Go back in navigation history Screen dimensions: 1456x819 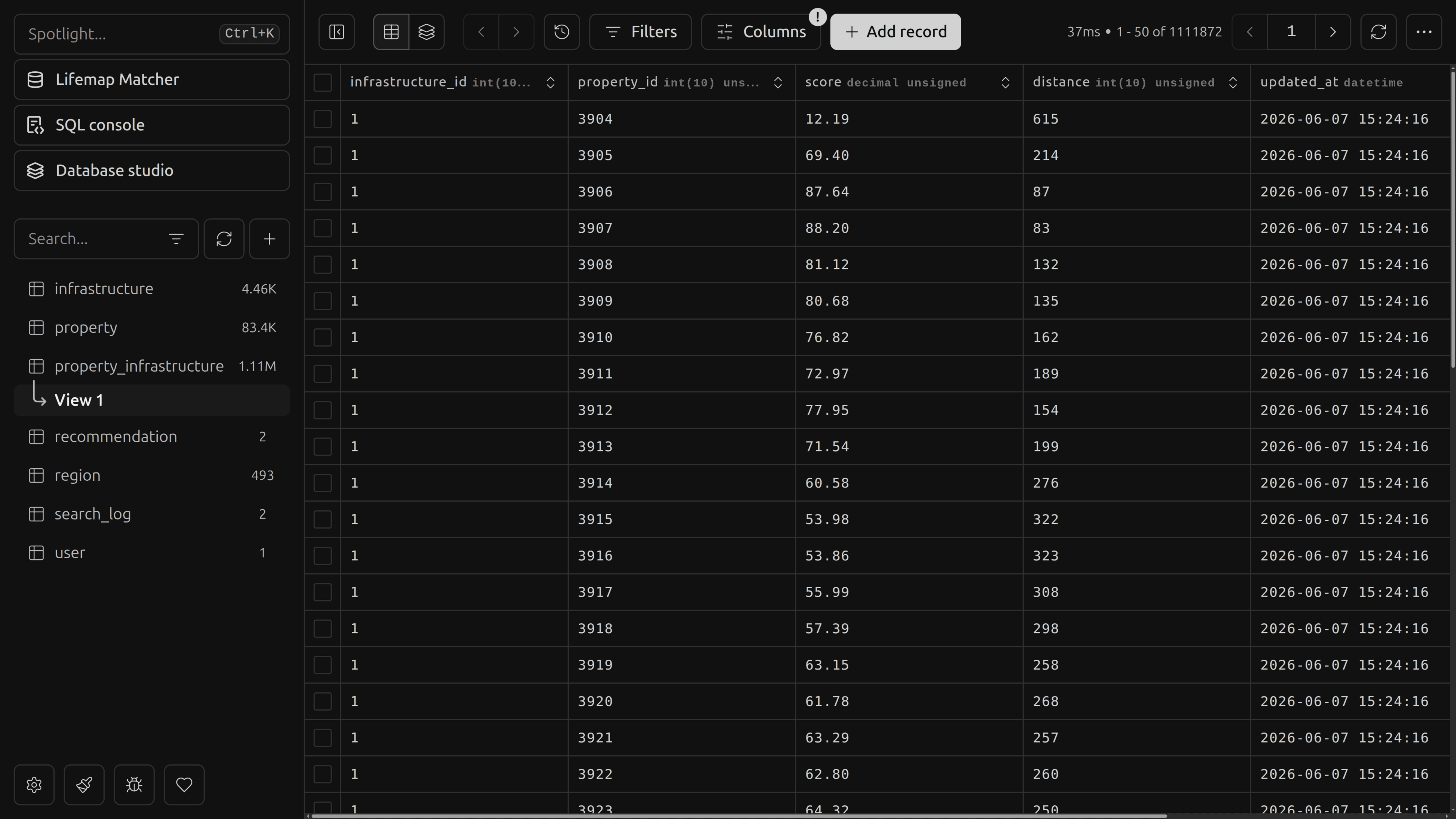pyautogui.click(x=481, y=31)
